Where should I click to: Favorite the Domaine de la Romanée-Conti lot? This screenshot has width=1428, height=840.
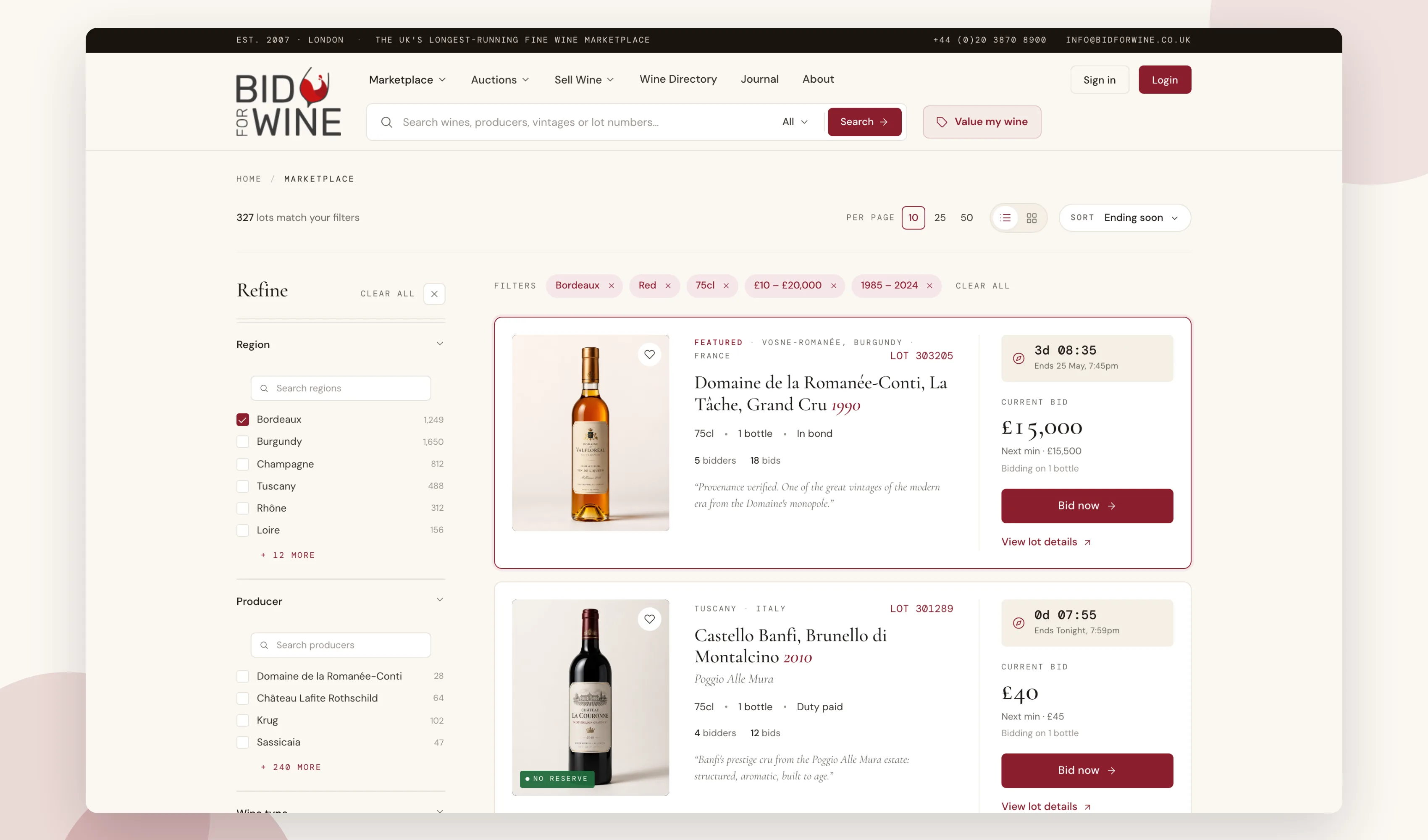pyautogui.click(x=649, y=355)
